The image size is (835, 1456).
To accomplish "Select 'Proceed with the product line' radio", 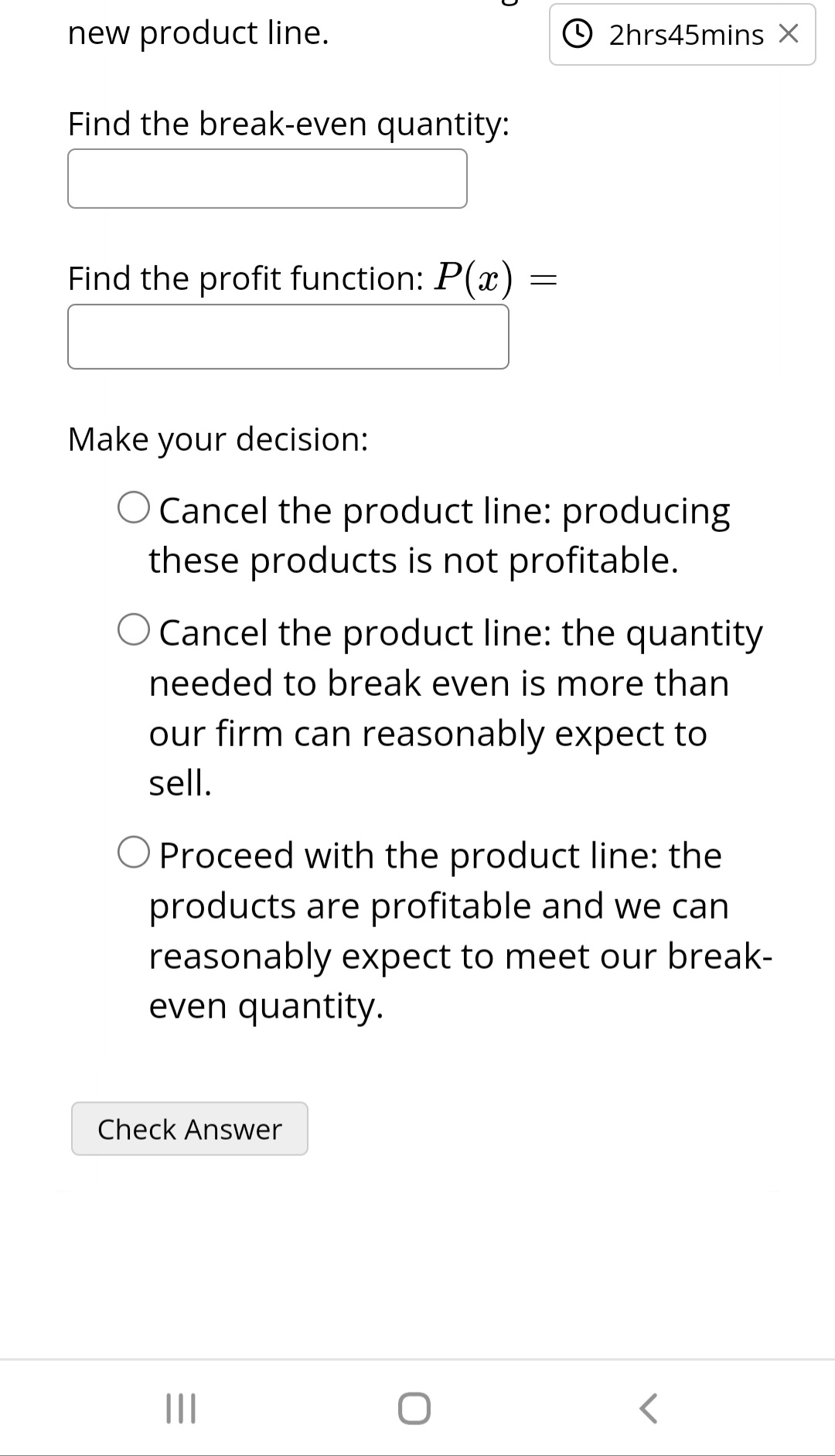I will click(x=134, y=853).
